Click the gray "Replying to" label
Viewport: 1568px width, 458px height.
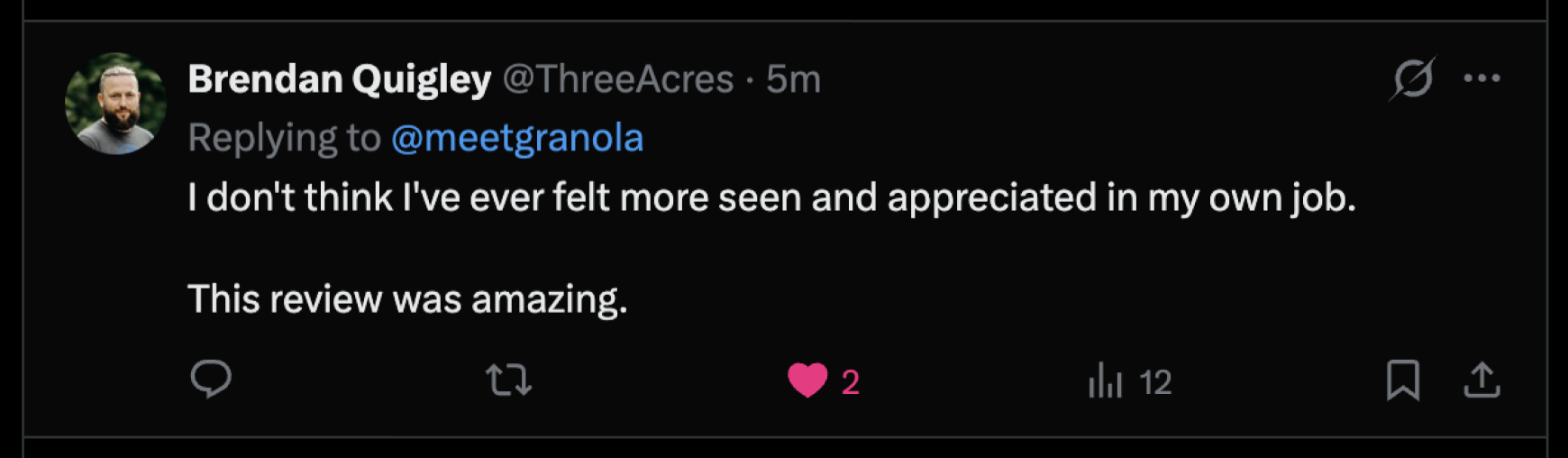point(284,138)
